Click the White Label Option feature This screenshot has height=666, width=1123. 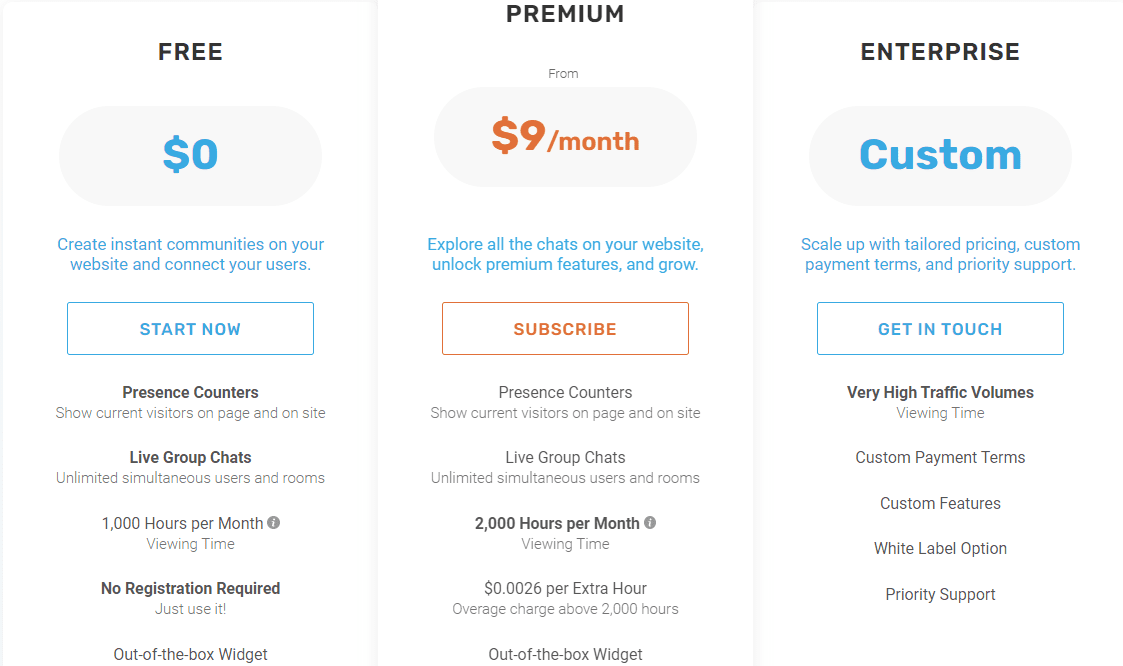coord(940,549)
